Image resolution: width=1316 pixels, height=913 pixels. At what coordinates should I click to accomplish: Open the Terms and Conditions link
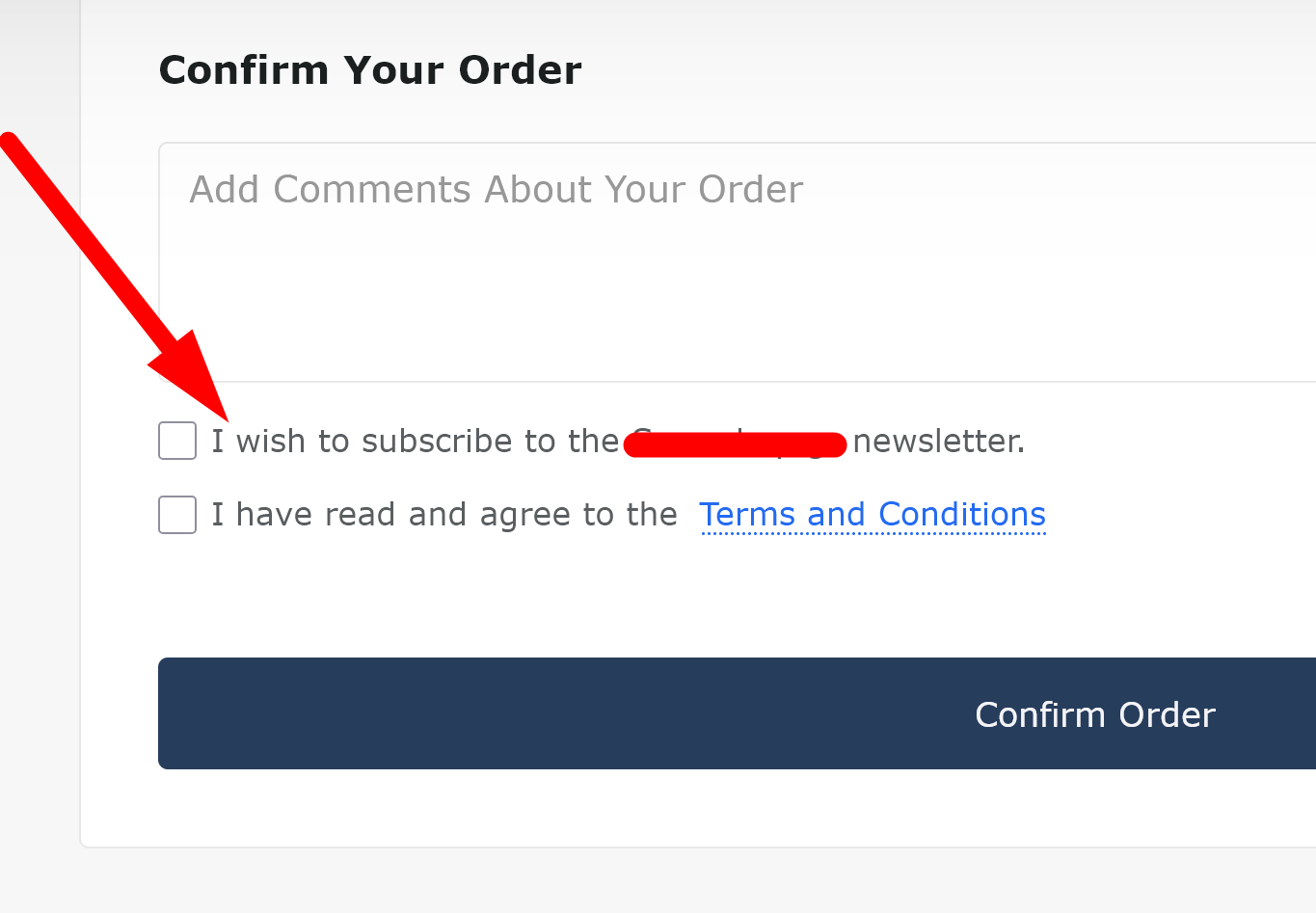point(873,515)
